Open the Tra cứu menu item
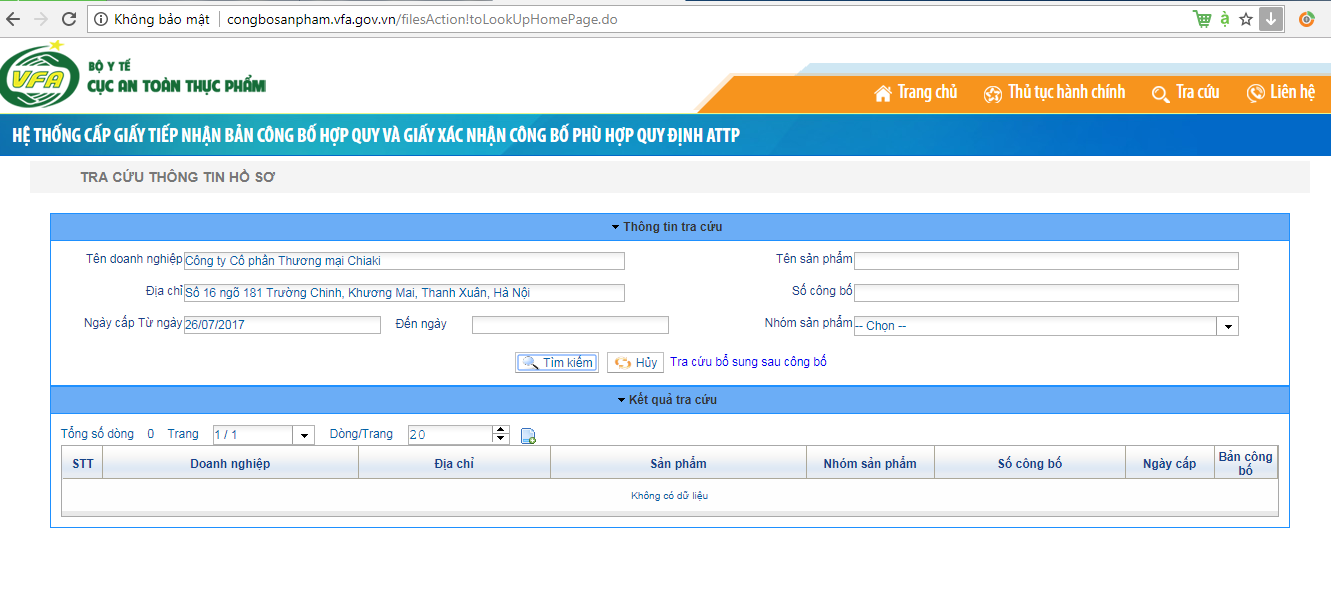The width and height of the screenshot is (1331, 592). [x=1186, y=93]
